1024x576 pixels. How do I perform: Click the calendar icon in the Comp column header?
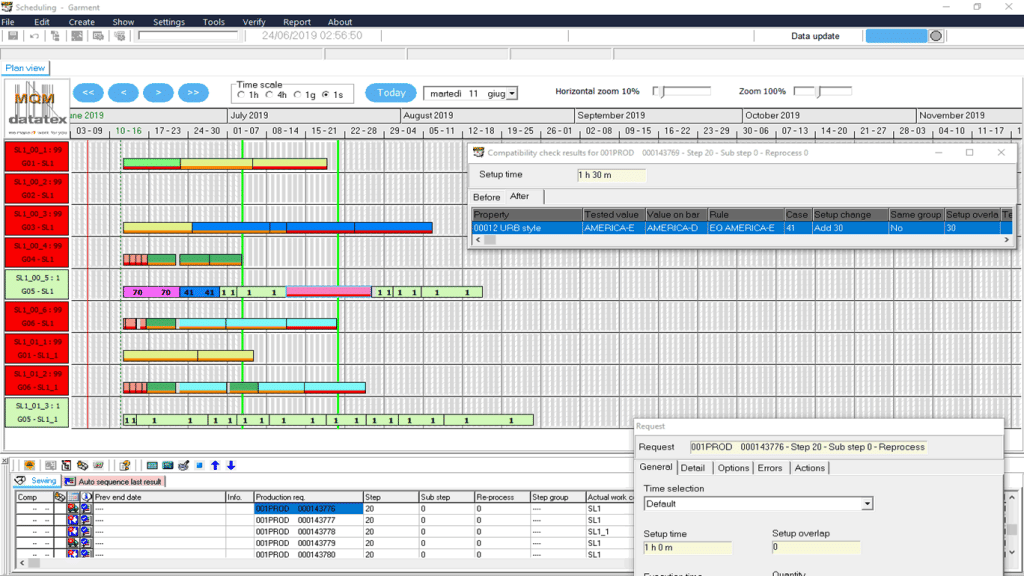pyautogui.click(x=73, y=497)
